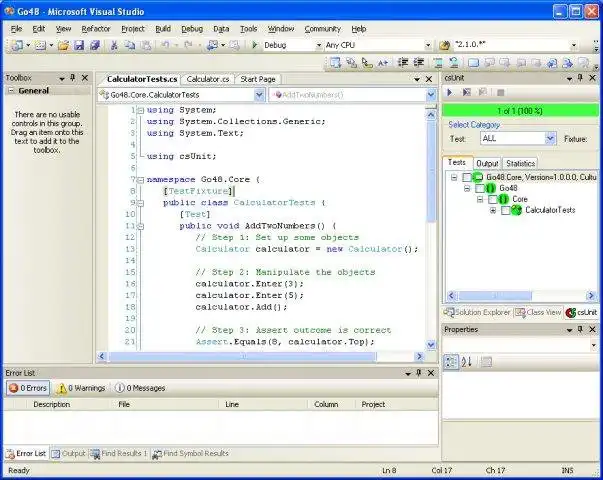603x480 pixels.
Task: Open the Go48.Core.CalculatorTests type dropdown
Action: point(260,95)
